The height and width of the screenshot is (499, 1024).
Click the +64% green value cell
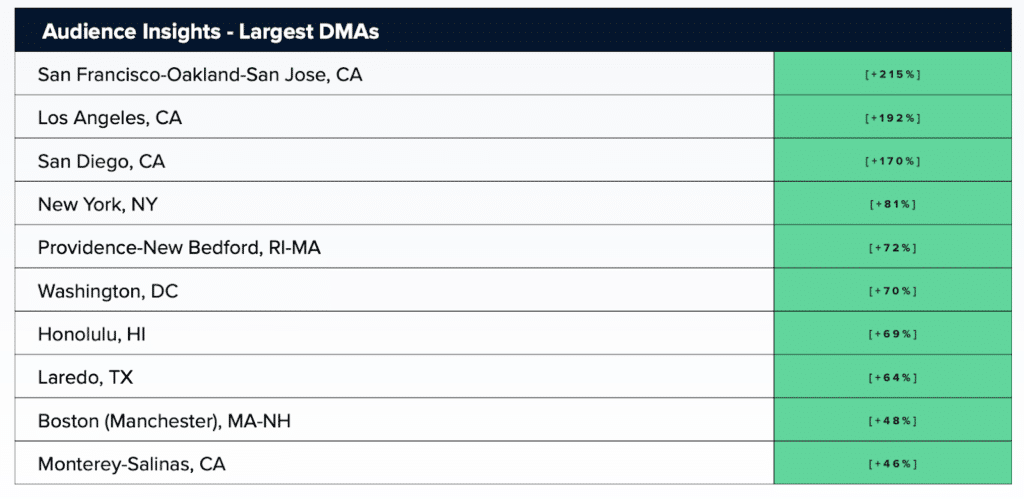tap(892, 377)
